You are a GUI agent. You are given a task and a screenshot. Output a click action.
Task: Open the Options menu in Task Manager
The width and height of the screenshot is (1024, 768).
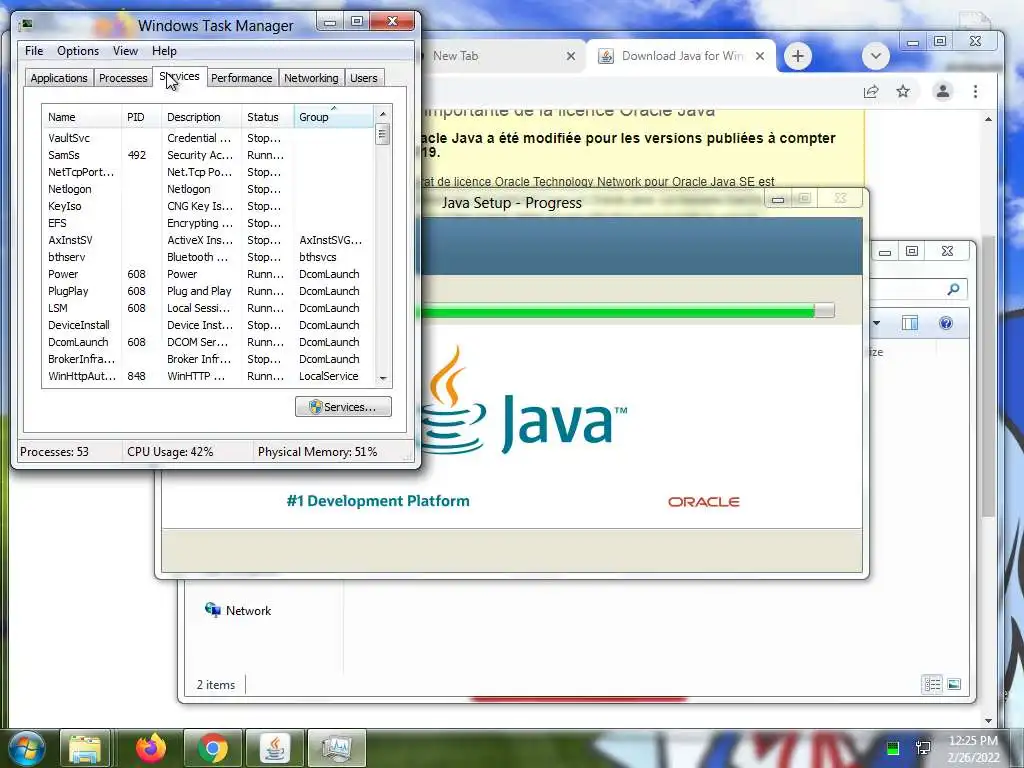coord(78,51)
